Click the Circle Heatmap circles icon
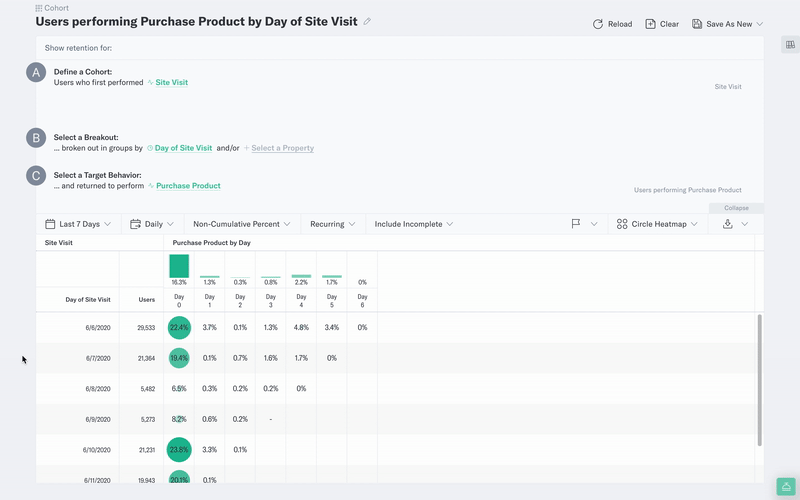800x500 pixels. point(622,224)
